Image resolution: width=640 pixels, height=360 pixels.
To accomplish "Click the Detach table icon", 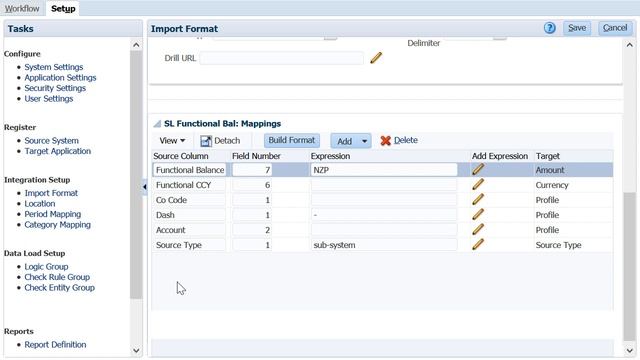I will [206, 141].
